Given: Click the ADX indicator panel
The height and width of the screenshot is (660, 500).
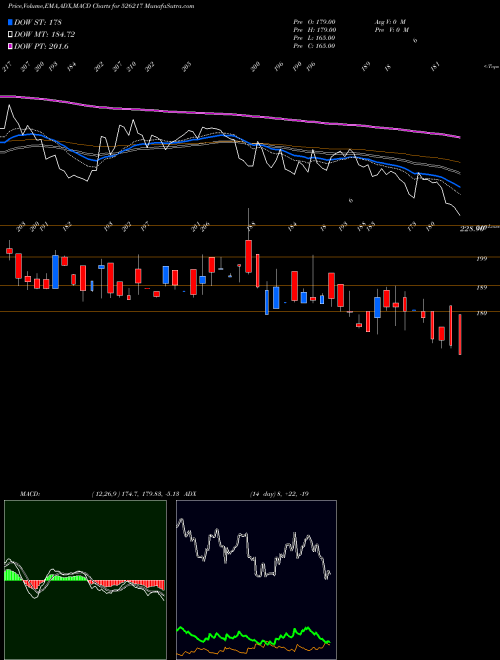Looking at the screenshot, I should click(x=256, y=580).
